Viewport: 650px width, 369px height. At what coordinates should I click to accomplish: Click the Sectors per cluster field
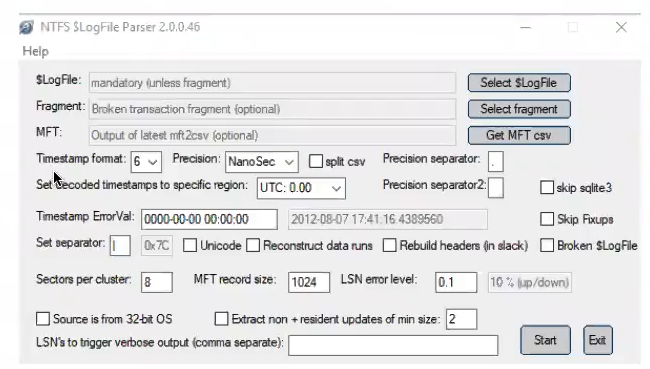click(157, 282)
